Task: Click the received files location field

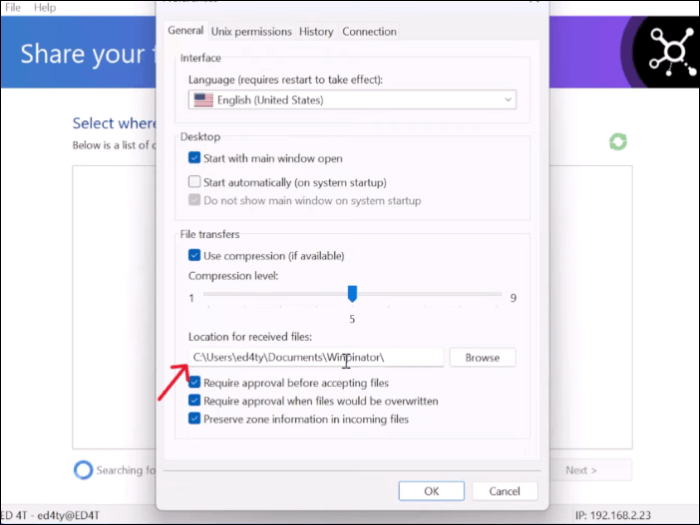Action: [x=316, y=358]
